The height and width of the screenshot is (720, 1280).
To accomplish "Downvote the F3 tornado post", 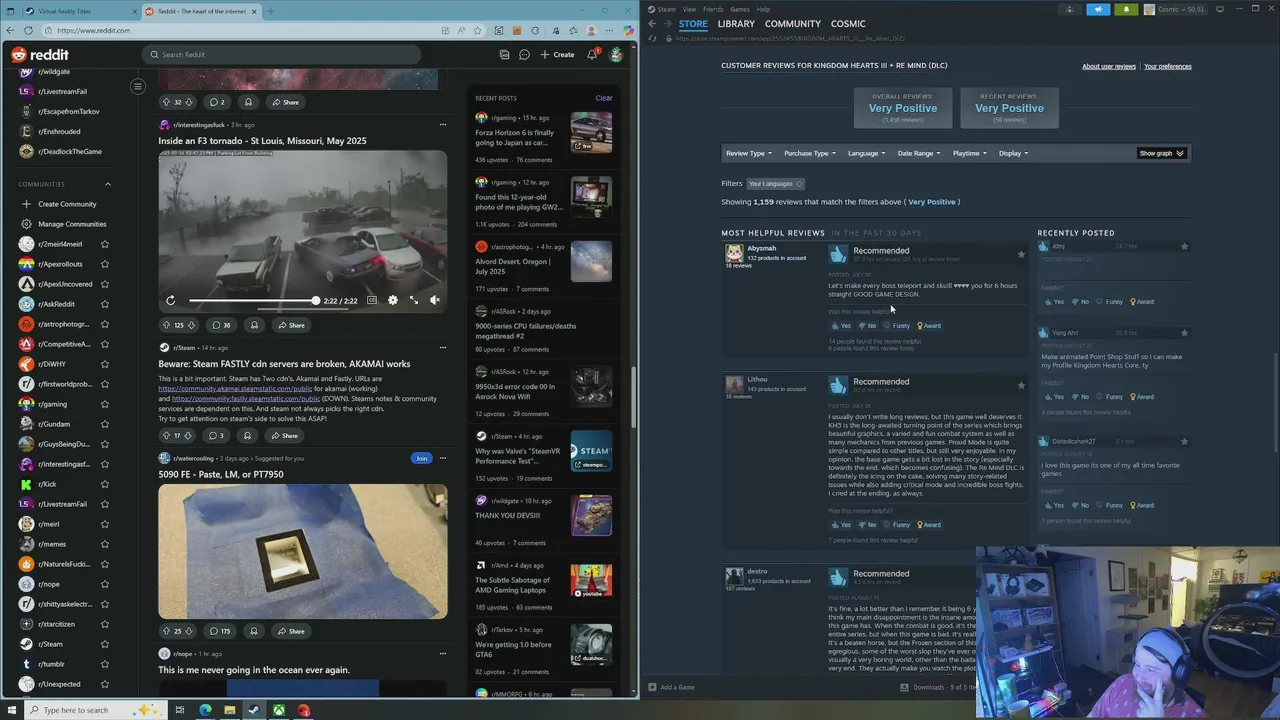I will click(191, 325).
